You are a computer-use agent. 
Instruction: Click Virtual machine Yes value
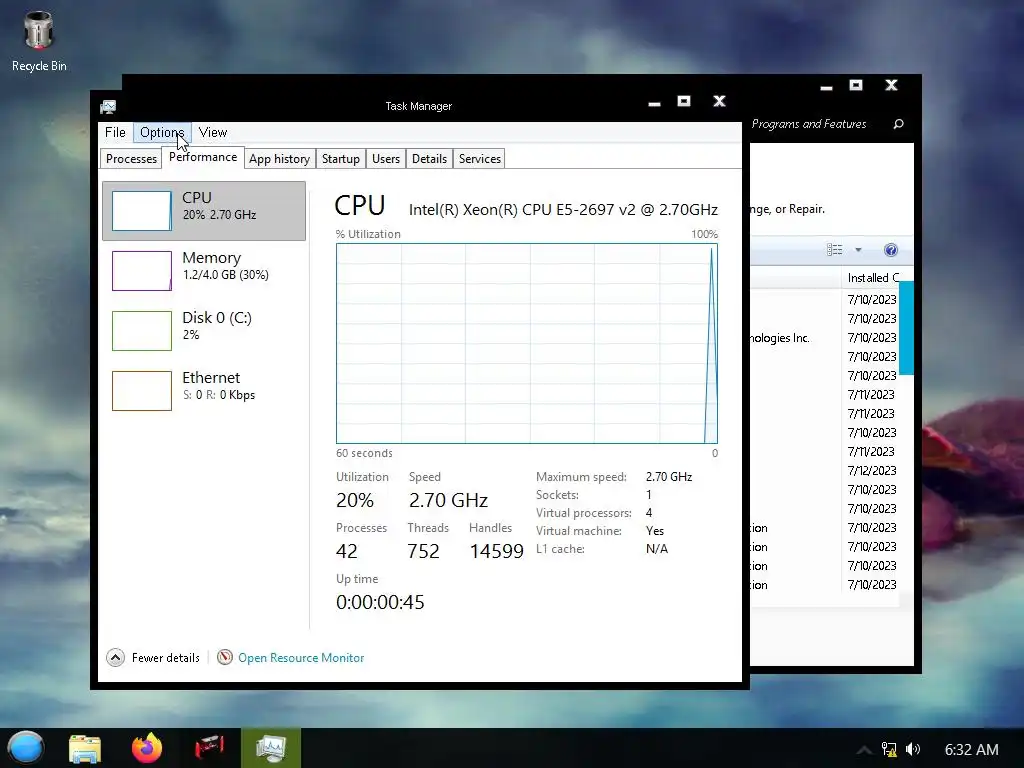coord(655,531)
